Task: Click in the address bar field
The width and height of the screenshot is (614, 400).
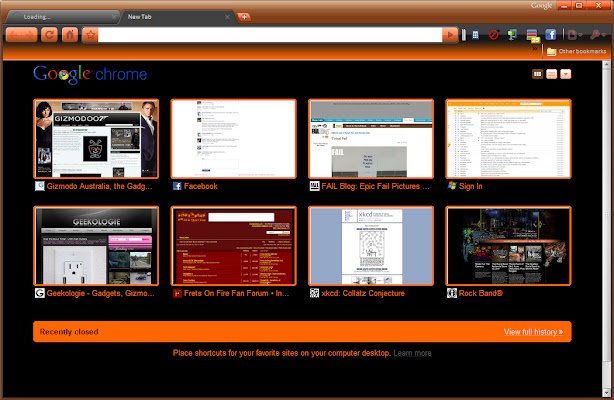Action: (x=270, y=35)
